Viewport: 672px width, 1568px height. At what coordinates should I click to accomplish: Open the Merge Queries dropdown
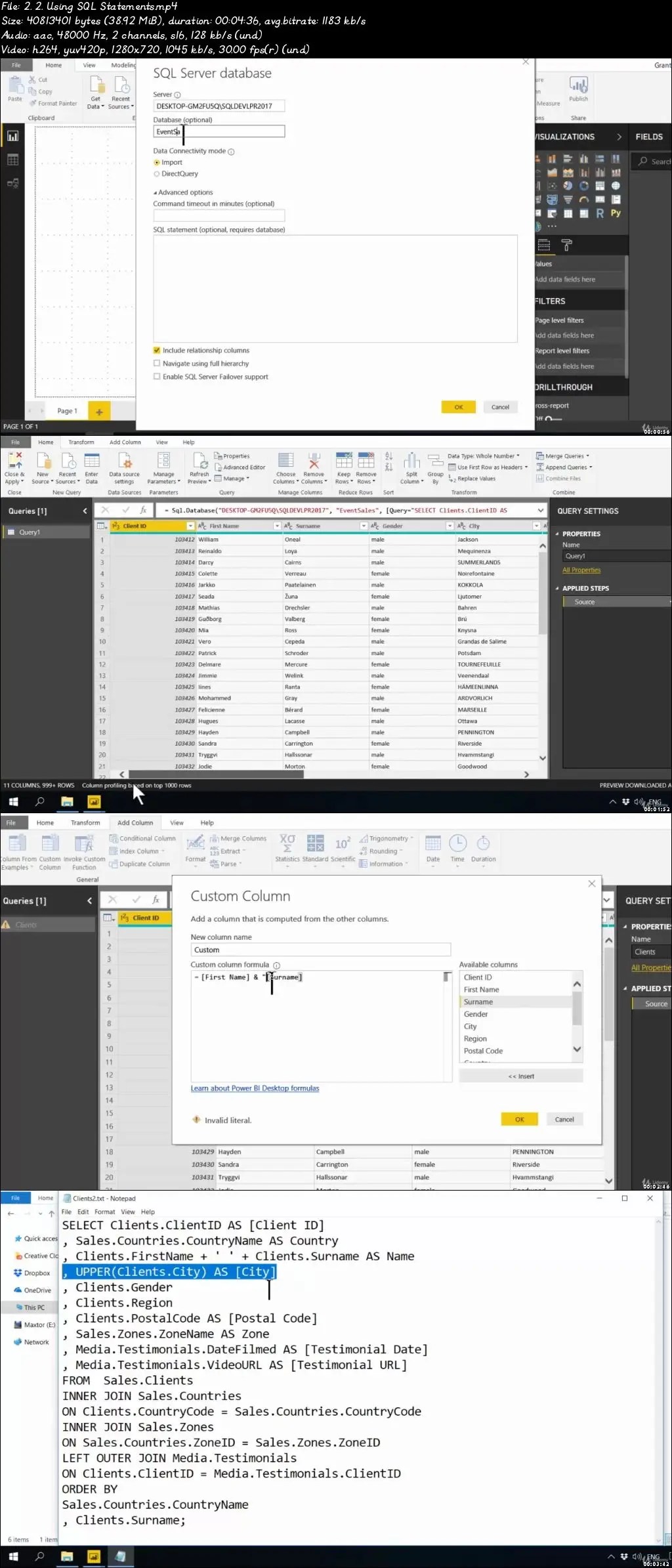(563, 456)
